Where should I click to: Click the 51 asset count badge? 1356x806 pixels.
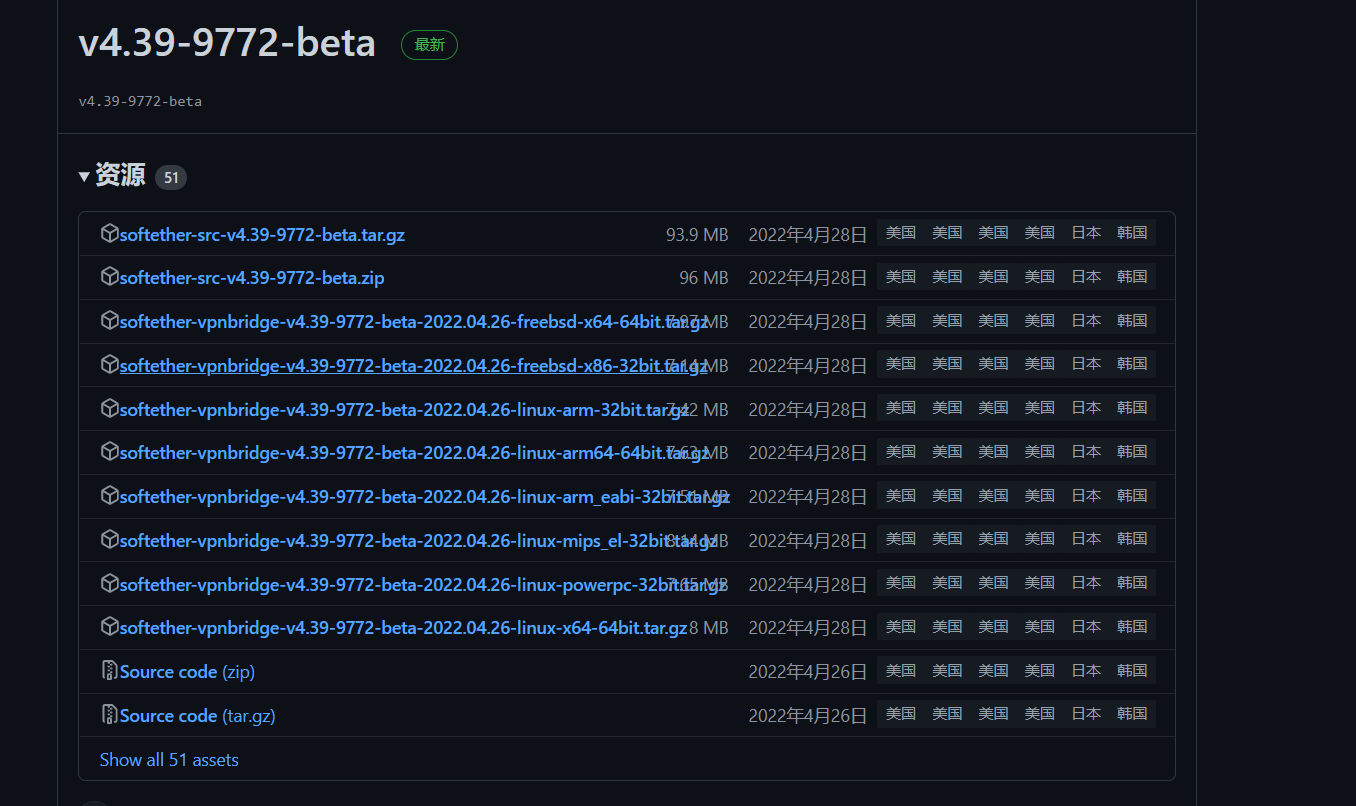[x=171, y=178]
